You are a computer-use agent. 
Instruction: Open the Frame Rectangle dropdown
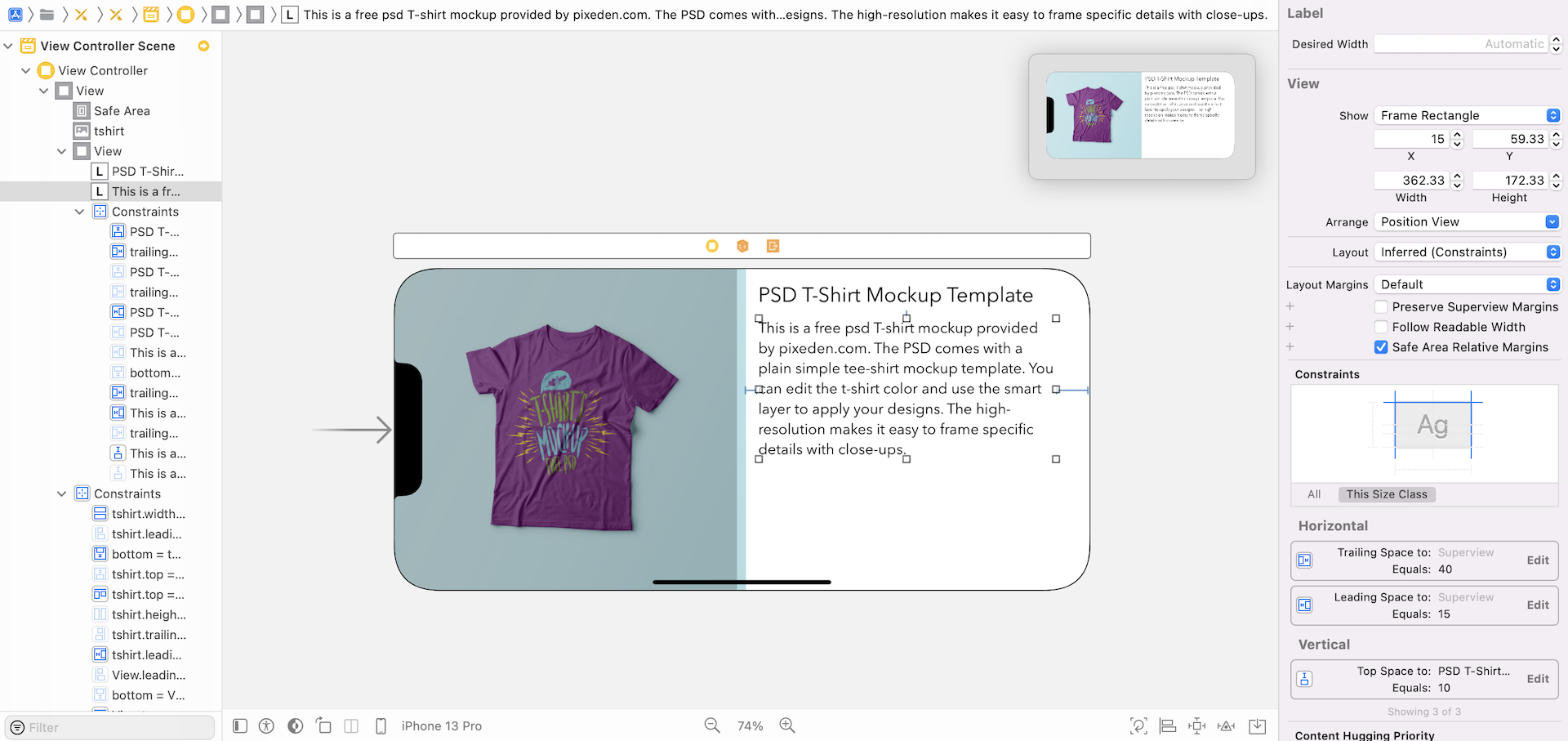click(1467, 115)
